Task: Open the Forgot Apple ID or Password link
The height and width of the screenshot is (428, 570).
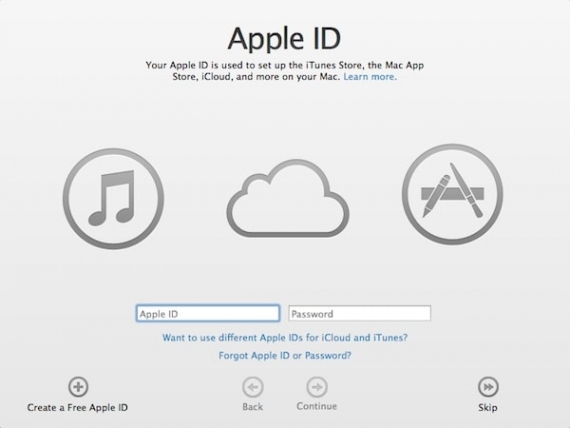Action: point(285,355)
